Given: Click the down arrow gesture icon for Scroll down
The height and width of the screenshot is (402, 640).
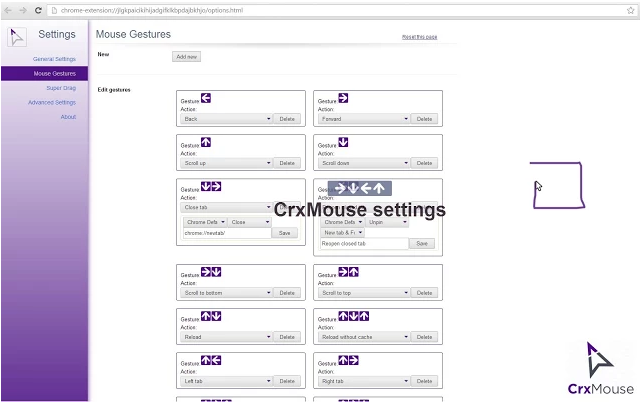Looking at the screenshot, I should coord(343,142).
